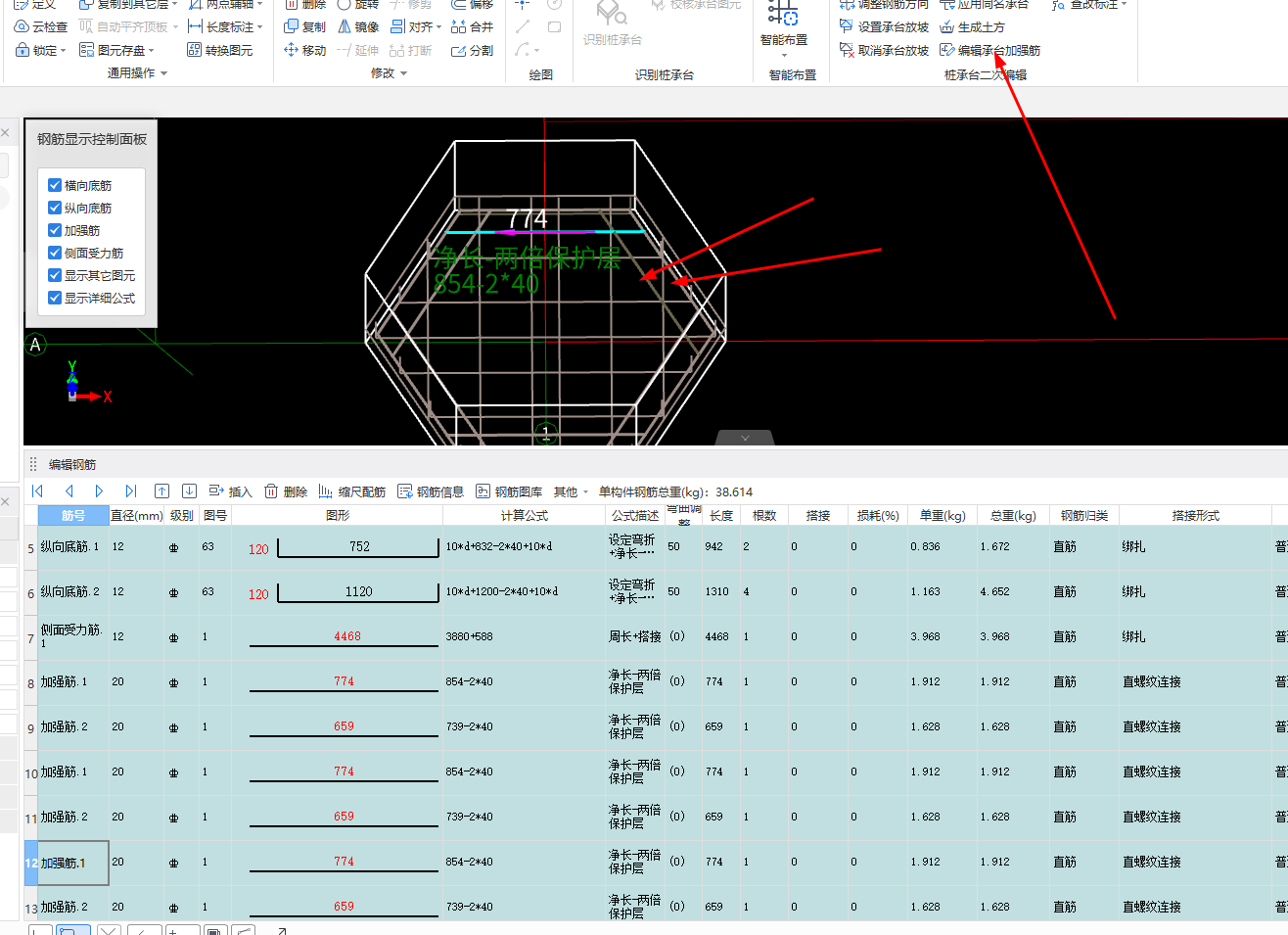Click 取消承台放坡 cancel cap slope

coord(884,50)
